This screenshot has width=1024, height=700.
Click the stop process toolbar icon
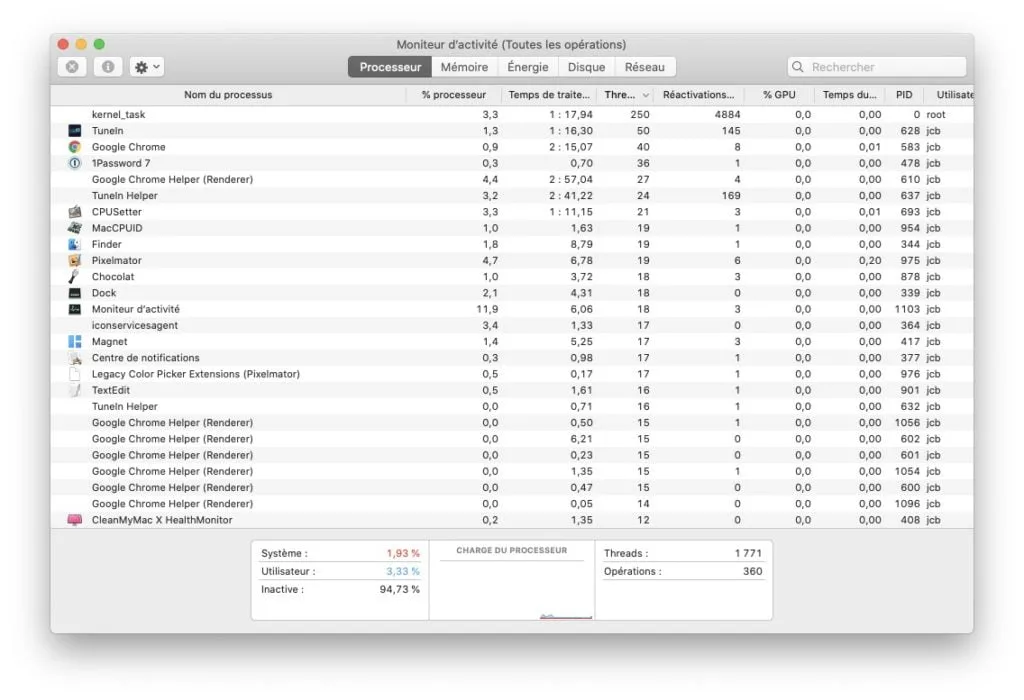tap(72, 67)
